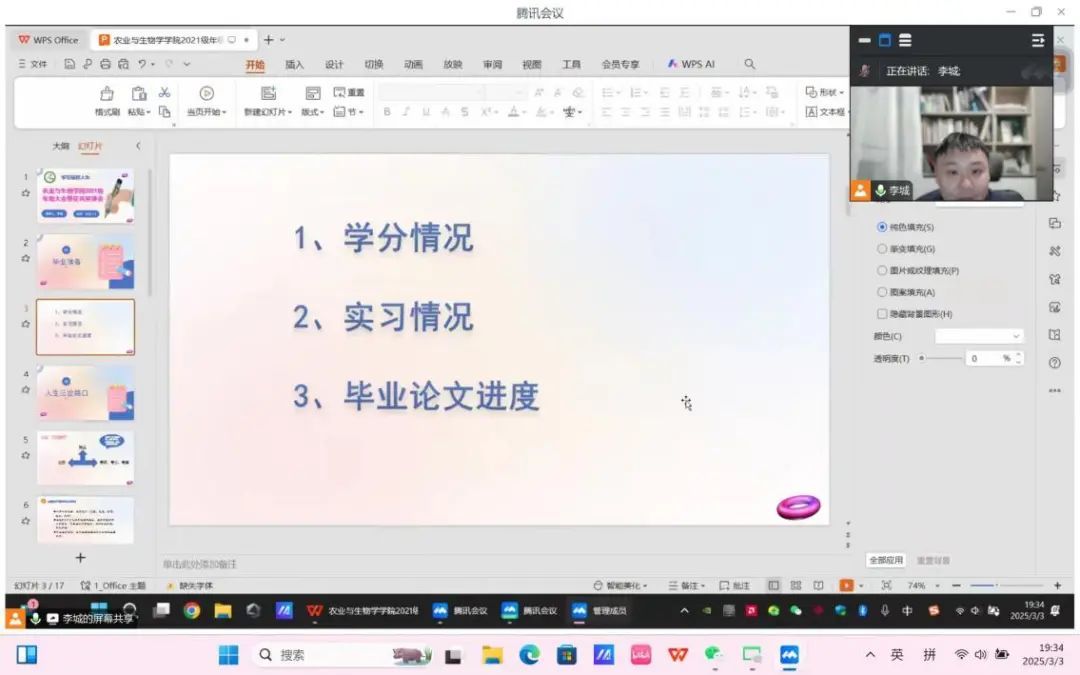Viewport: 1080px width, 675px height.
Task: Click the 全部应用 apply all button
Action: [x=886, y=560]
